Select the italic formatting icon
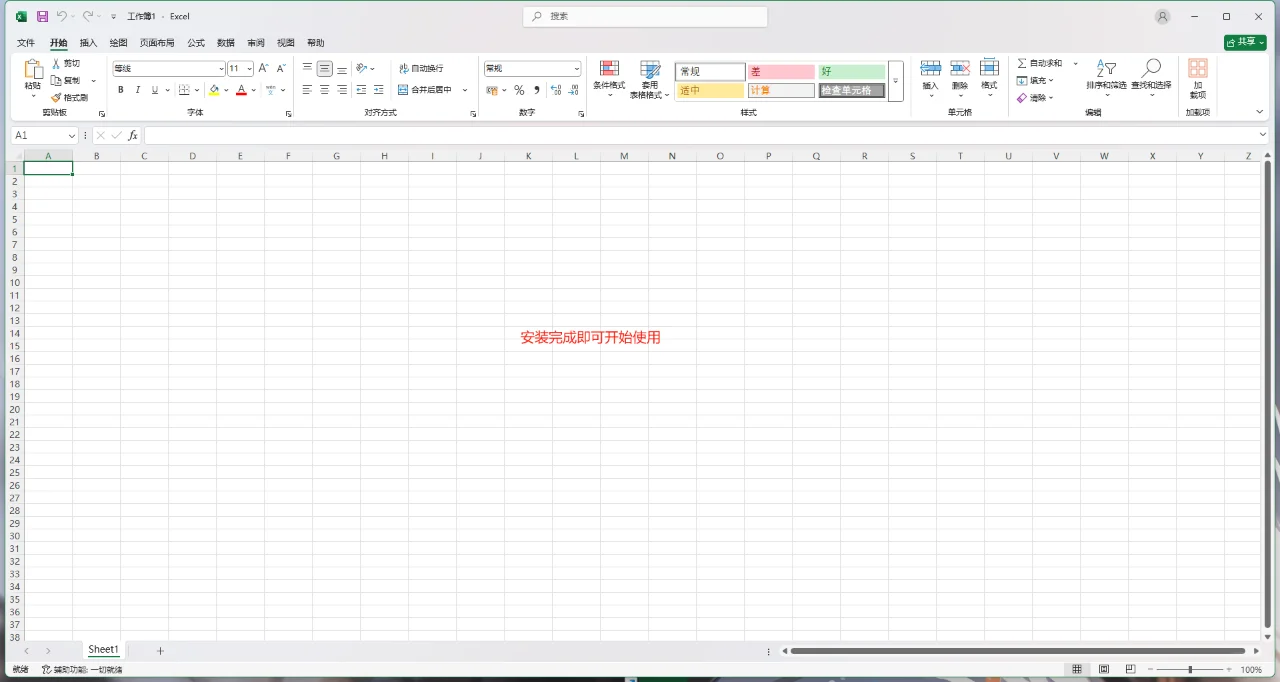 click(137, 90)
